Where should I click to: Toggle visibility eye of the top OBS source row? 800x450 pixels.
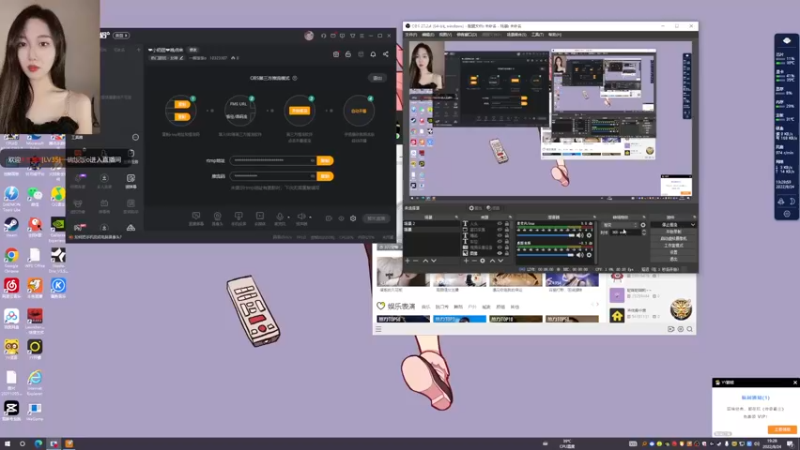[x=499, y=223]
